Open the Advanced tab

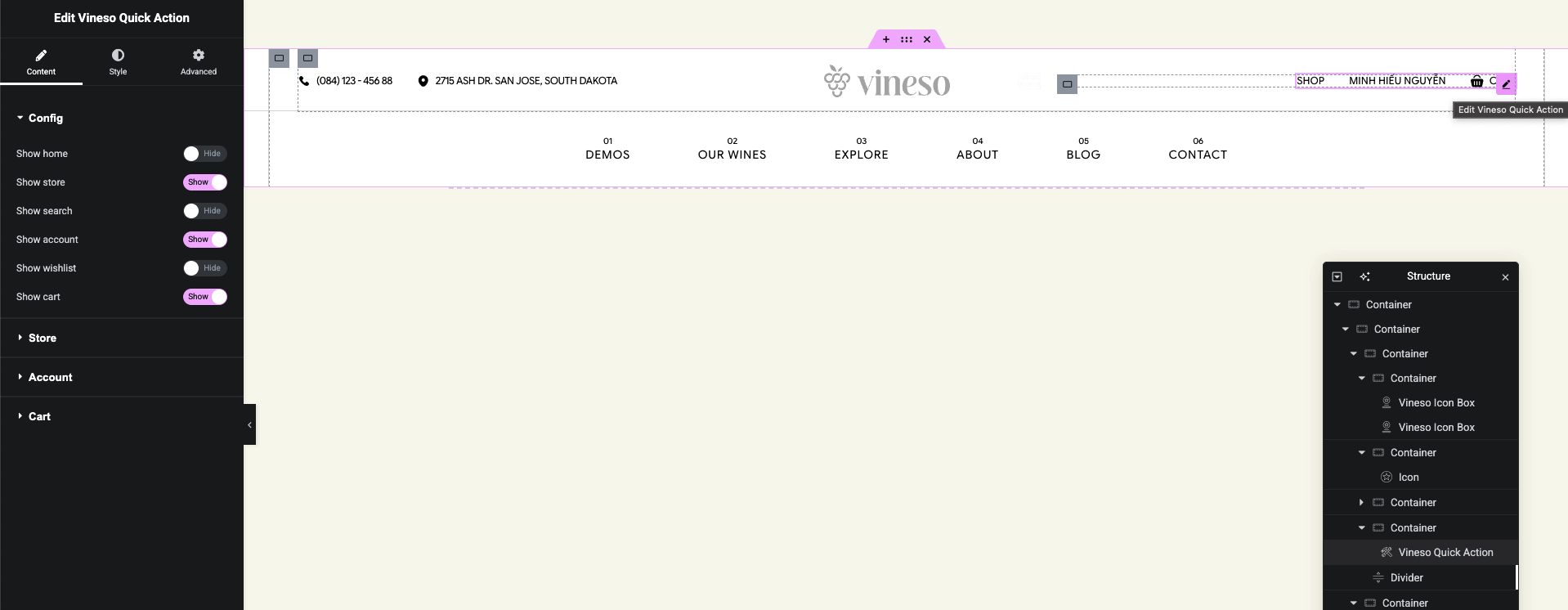[199, 61]
